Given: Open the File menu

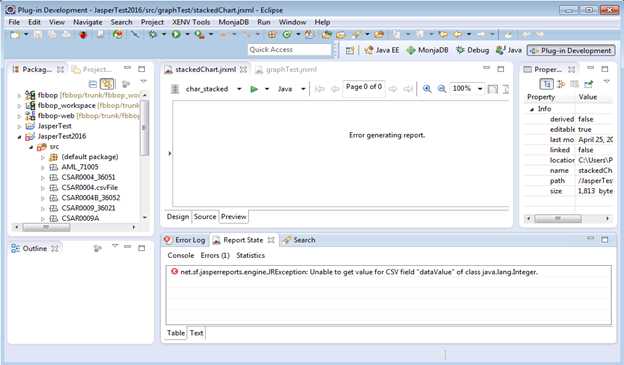Looking at the screenshot, I should (14, 22).
